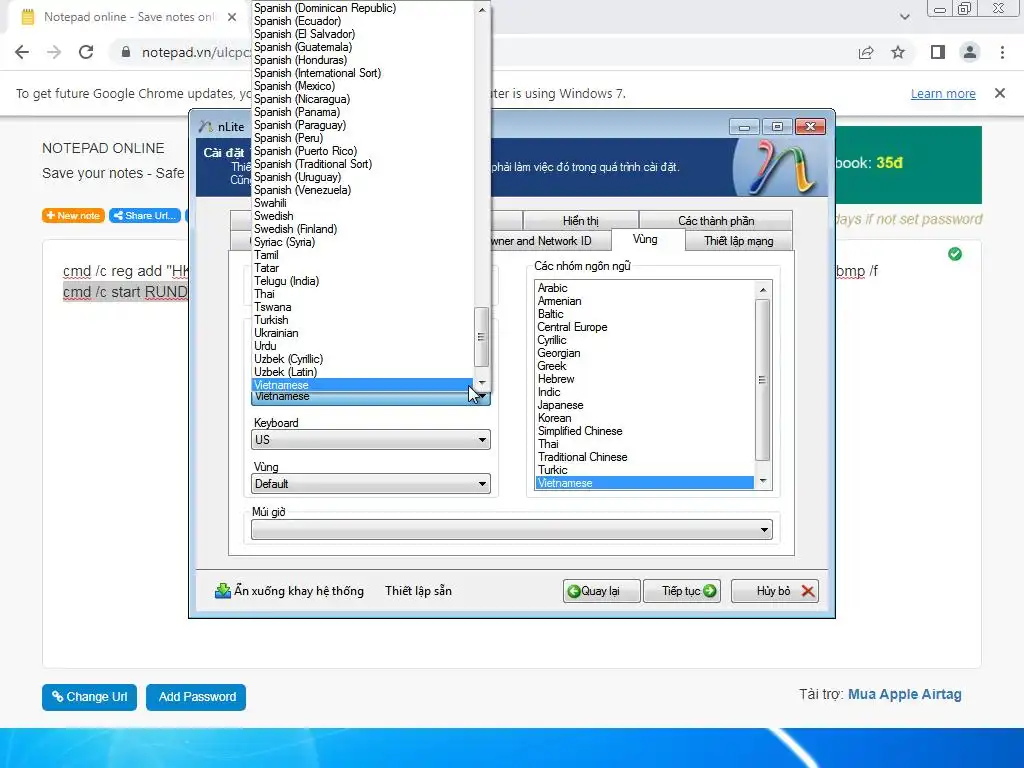The height and width of the screenshot is (768, 1024).
Task: Dismiss the Chrome updates notification bar
Action: [1000, 93]
